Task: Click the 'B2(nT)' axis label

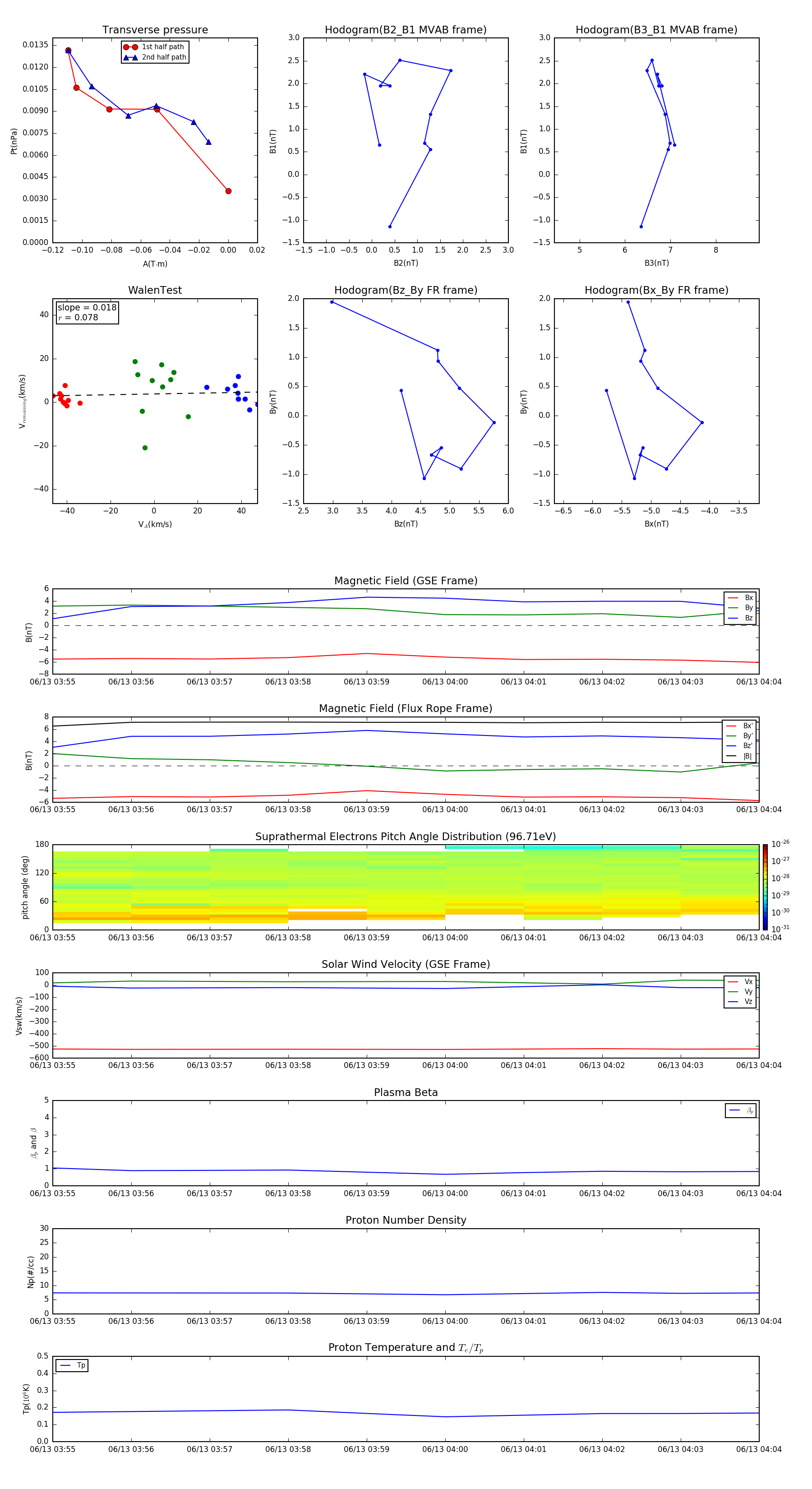Action: click(x=406, y=263)
